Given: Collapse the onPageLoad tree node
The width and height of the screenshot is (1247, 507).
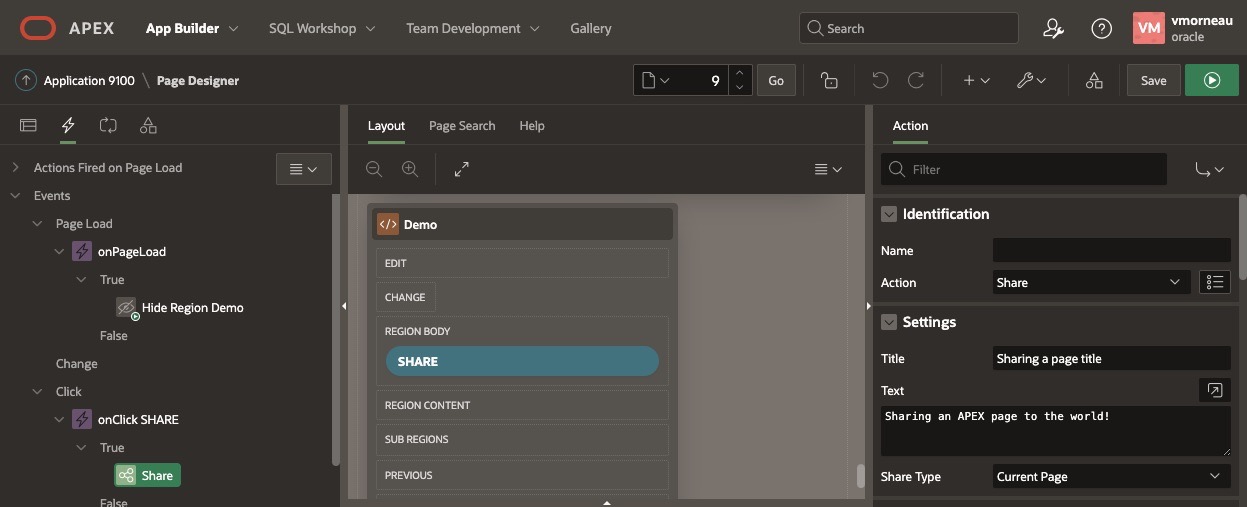Looking at the screenshot, I should pyautogui.click(x=59, y=252).
